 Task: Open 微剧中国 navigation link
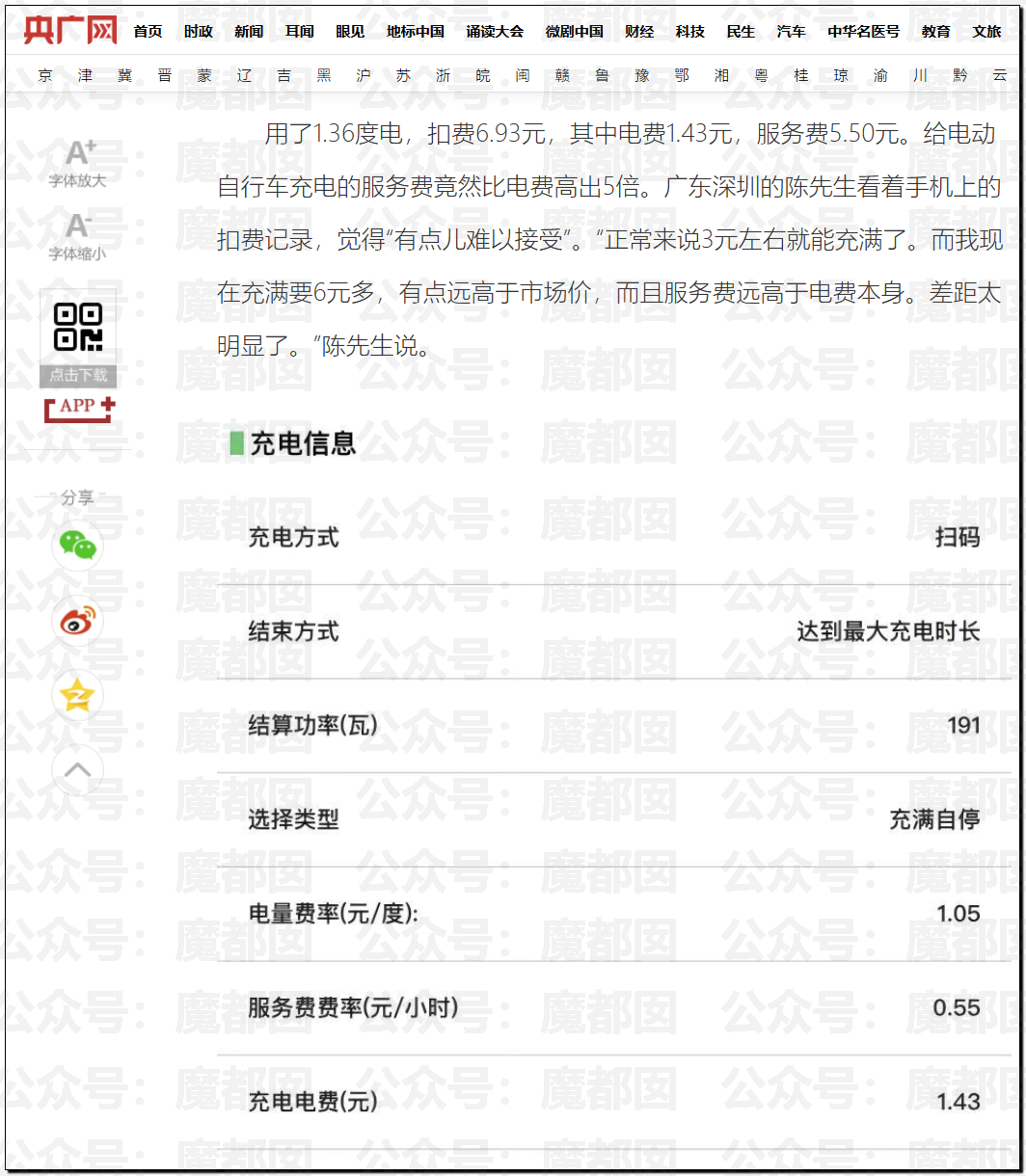[574, 32]
